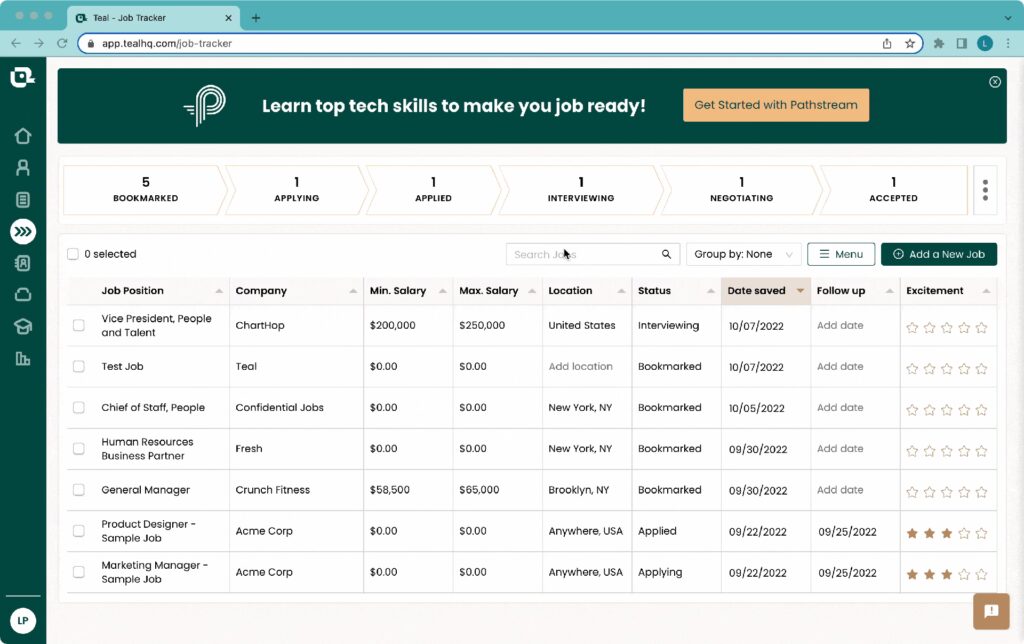Click the bar chart icon in sidebar
The width and height of the screenshot is (1024, 644).
22,358
